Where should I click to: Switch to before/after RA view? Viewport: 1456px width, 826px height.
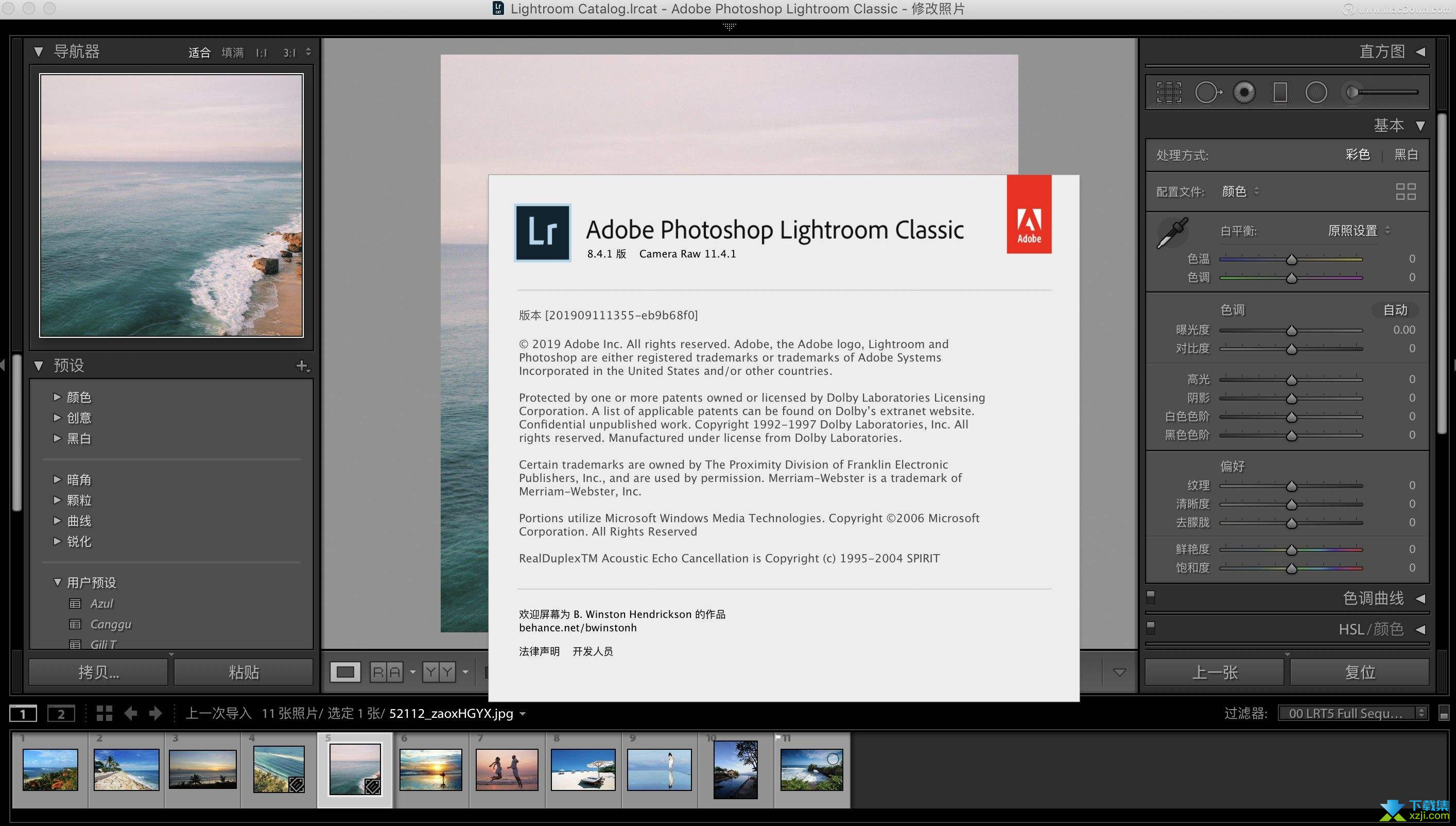point(387,672)
